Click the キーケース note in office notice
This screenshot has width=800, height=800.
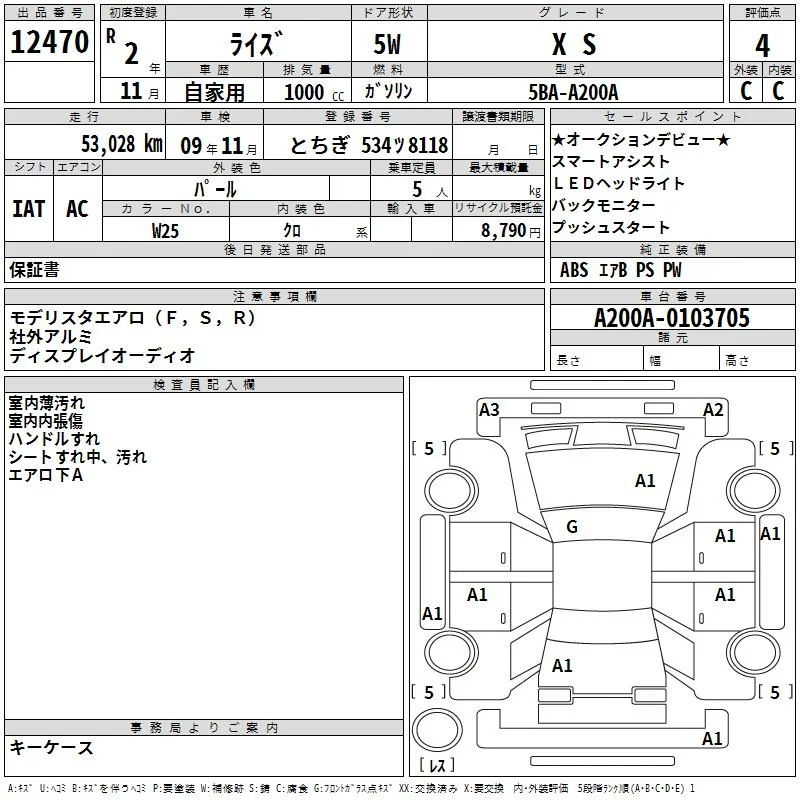pos(52,747)
